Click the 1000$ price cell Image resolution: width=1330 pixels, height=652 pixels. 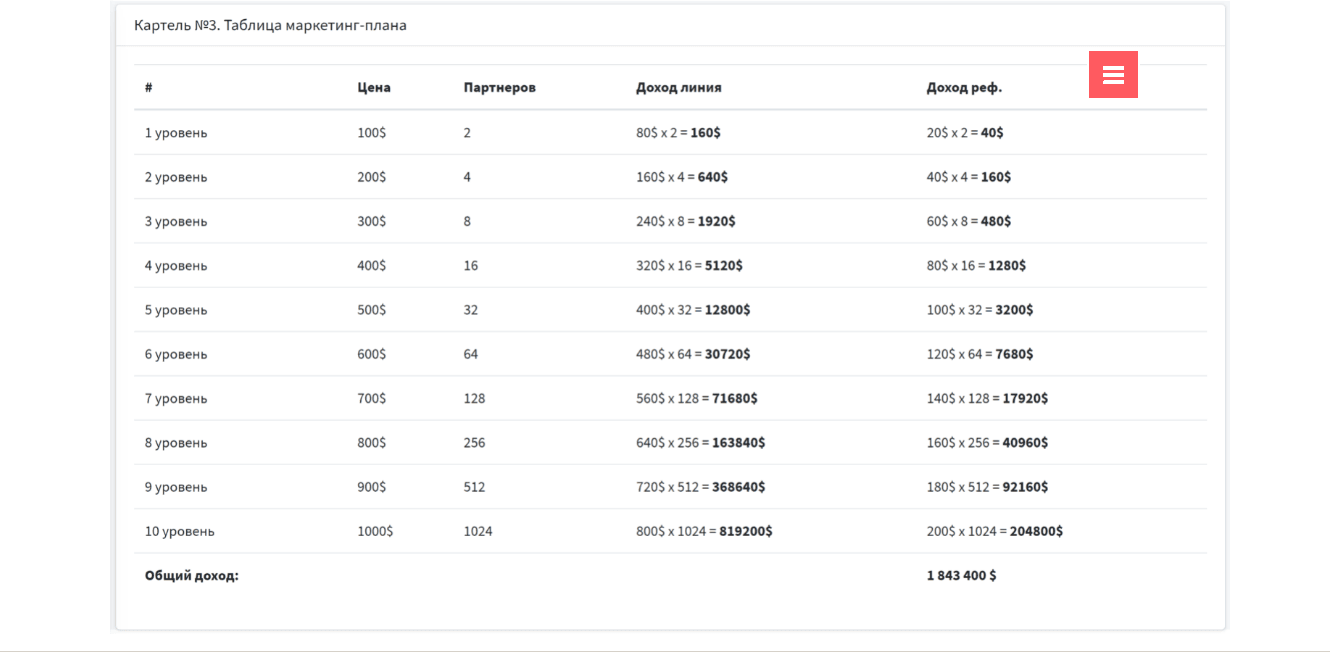click(x=375, y=532)
